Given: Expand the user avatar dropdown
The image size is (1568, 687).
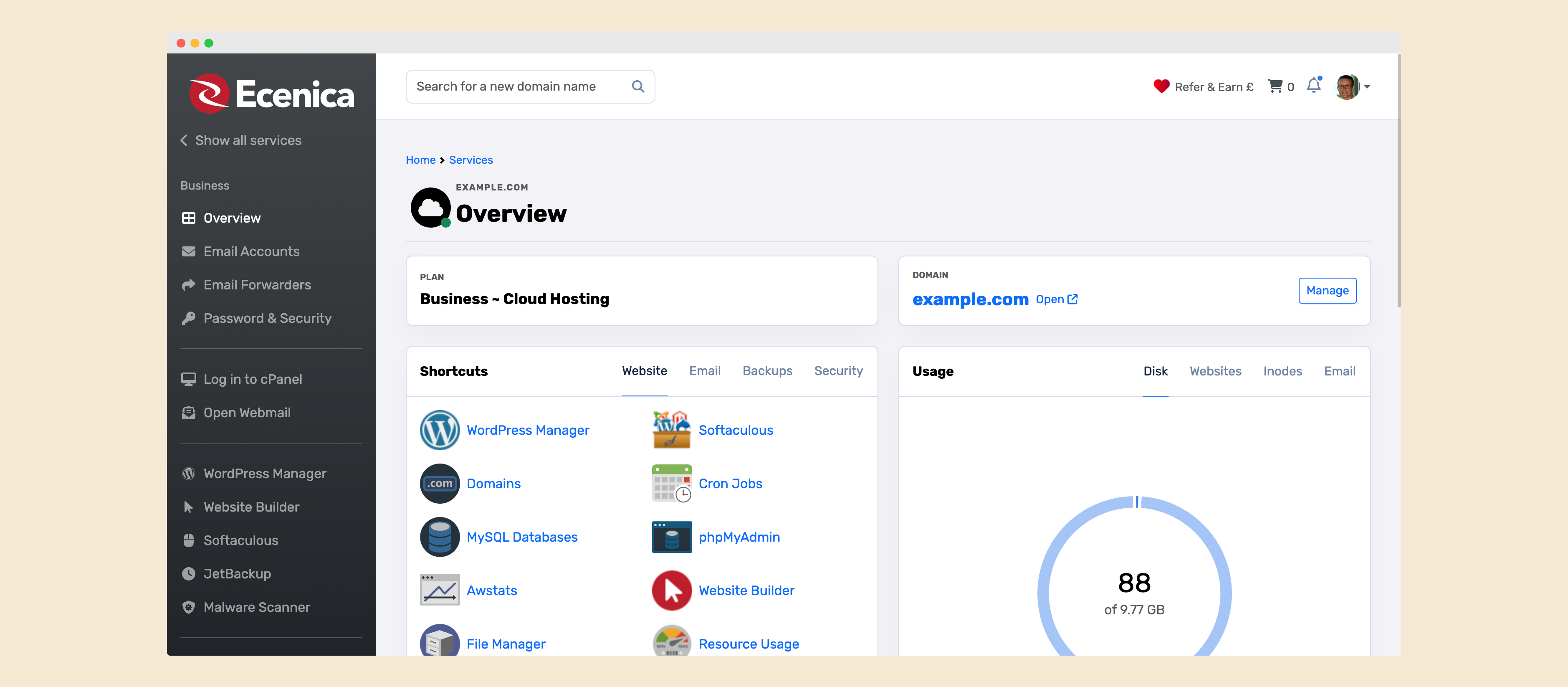Looking at the screenshot, I should (1353, 86).
